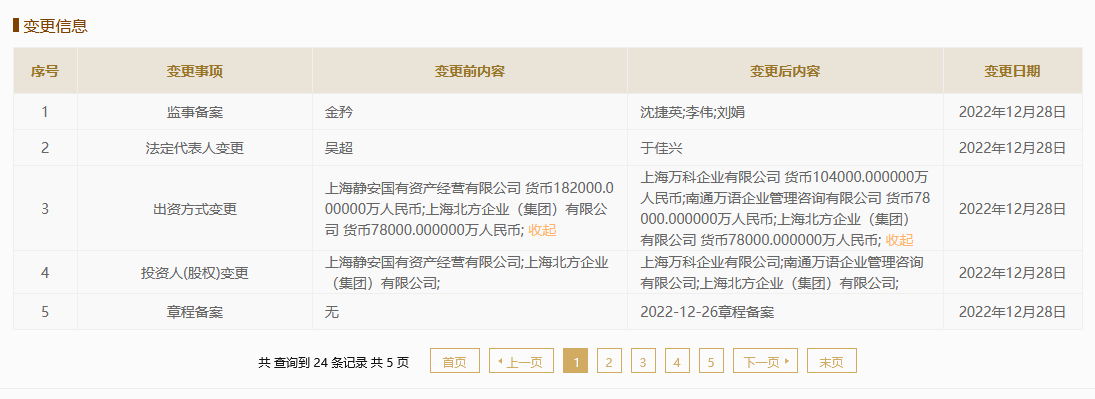Screen dimensions: 1095x399
Task: Select the 监事备案 row cell
Action: tap(195, 112)
